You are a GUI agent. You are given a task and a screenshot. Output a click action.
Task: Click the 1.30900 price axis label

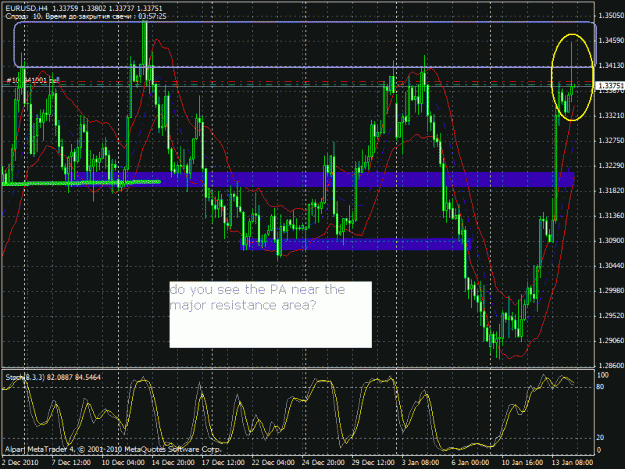611,241
